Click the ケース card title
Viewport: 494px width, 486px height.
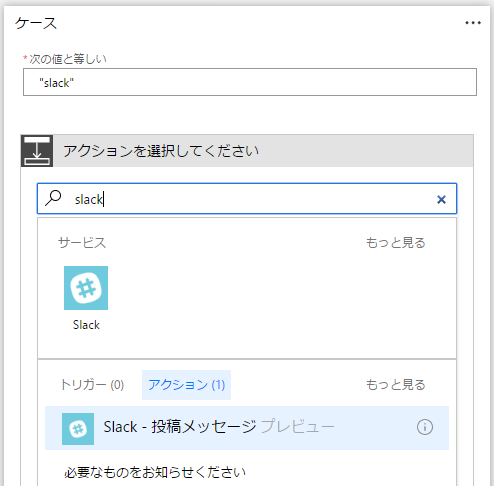tap(36, 23)
